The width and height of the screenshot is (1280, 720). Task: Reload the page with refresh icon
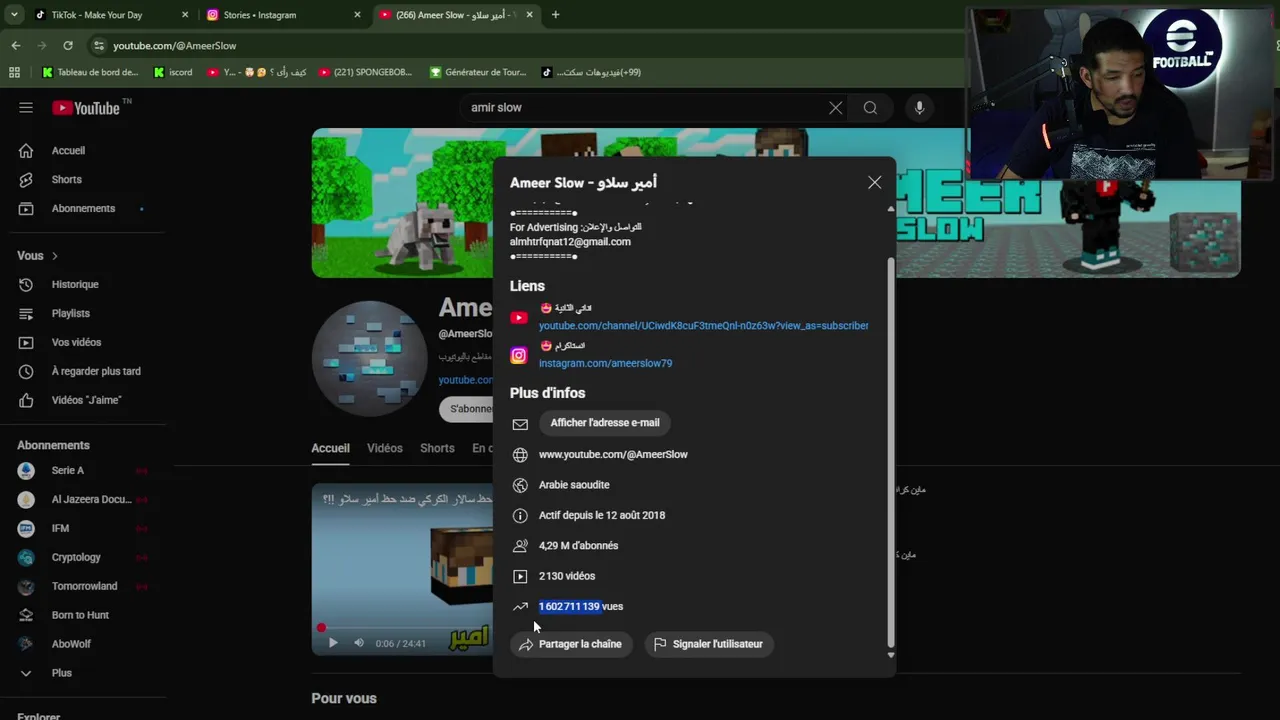(68, 45)
